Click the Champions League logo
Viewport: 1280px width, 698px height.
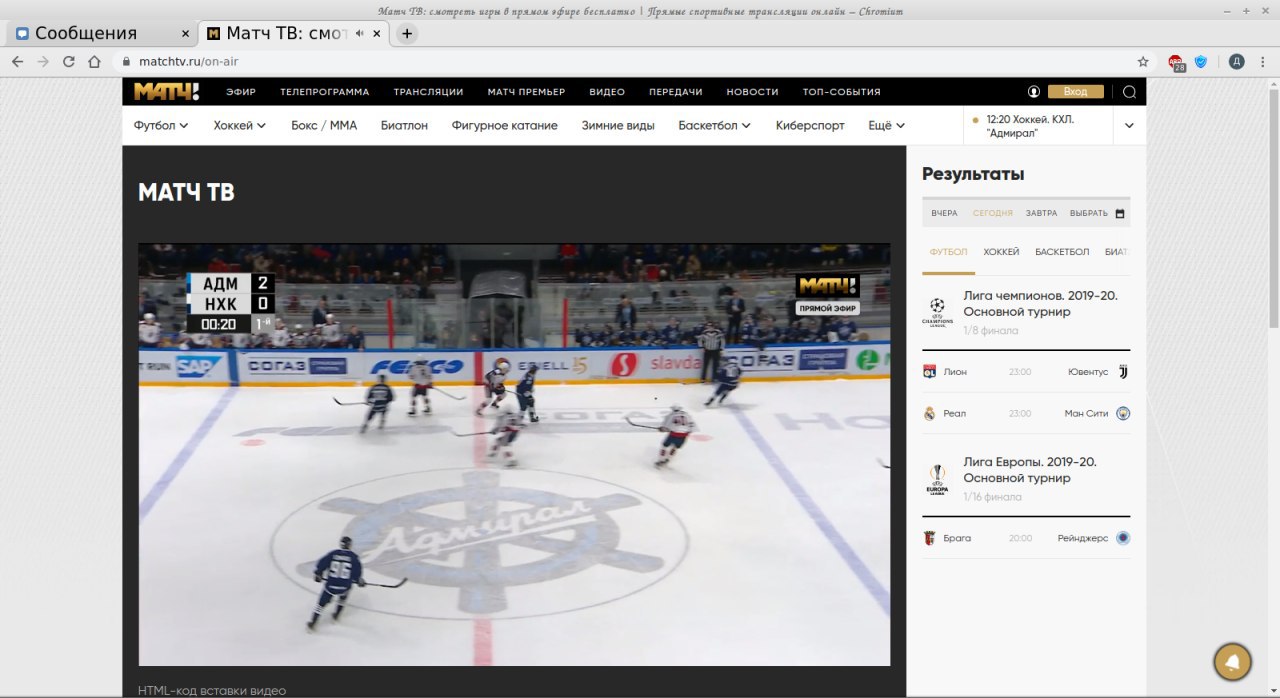point(937,312)
